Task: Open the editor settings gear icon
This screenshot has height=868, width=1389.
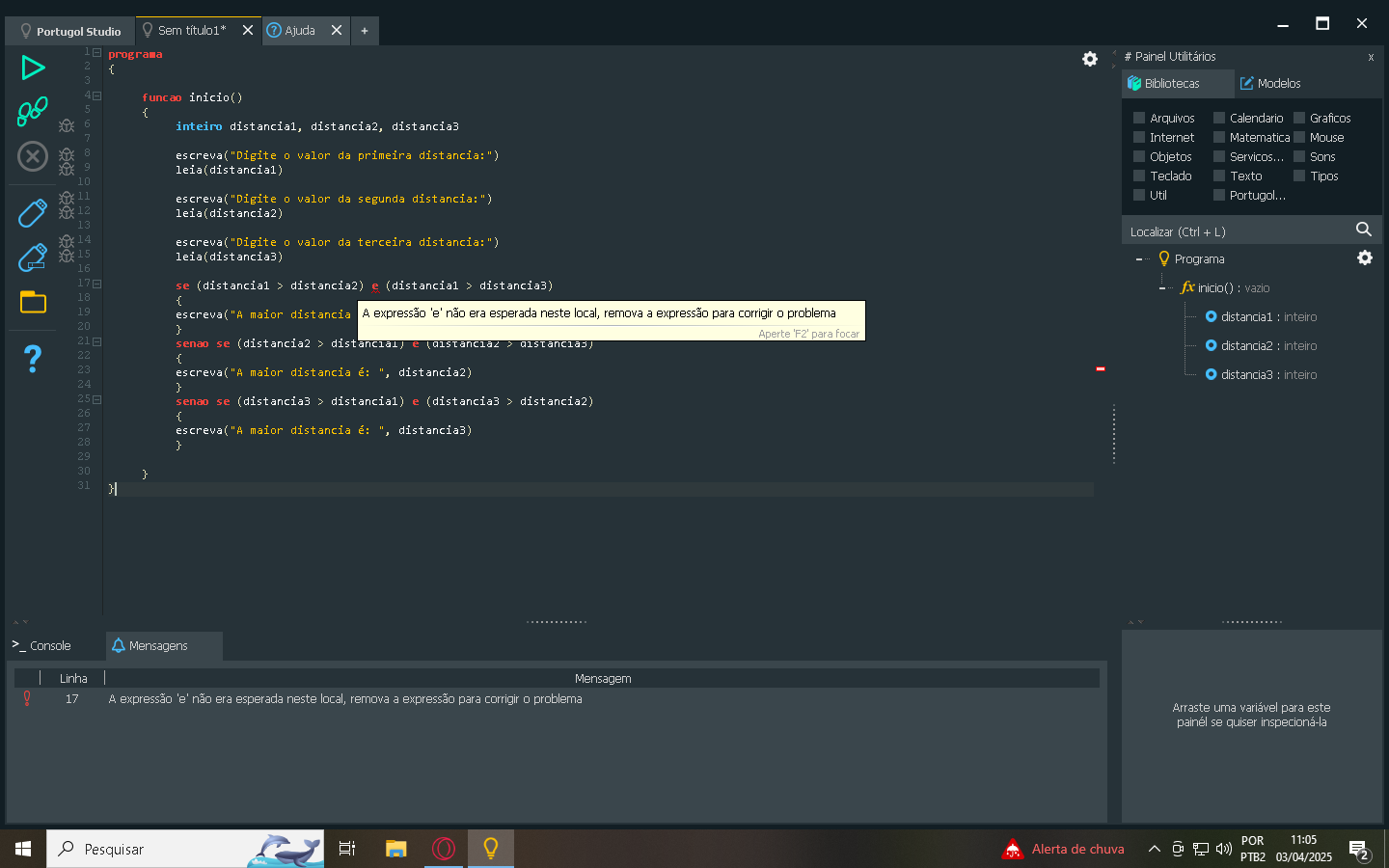Action: click(1090, 59)
